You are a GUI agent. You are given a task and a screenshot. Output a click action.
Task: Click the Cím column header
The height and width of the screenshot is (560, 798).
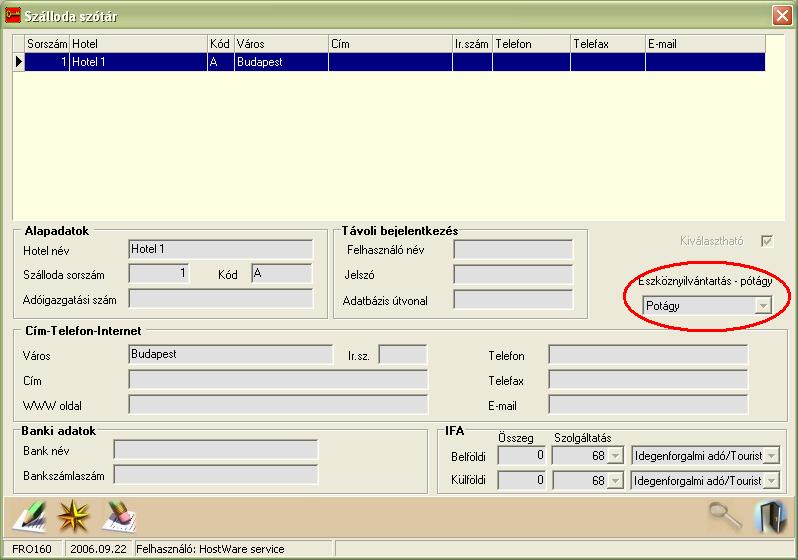(390, 44)
